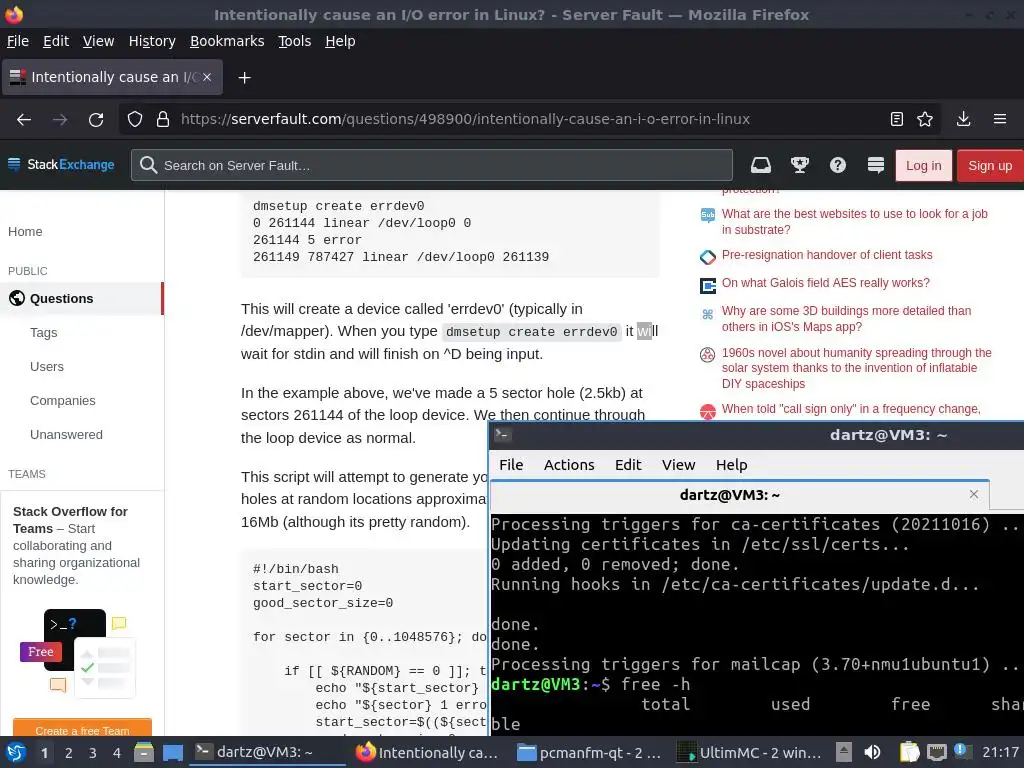Open terminal window's File menu
This screenshot has width=1024, height=768.
[x=511, y=464]
